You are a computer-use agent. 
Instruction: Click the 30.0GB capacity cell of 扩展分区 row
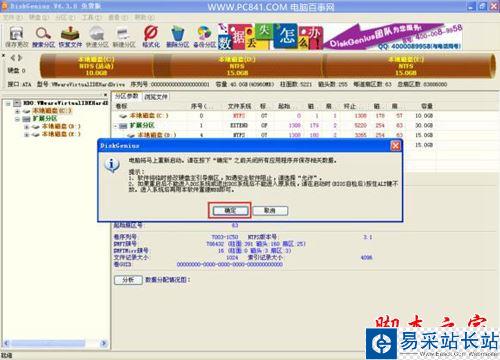[424, 126]
